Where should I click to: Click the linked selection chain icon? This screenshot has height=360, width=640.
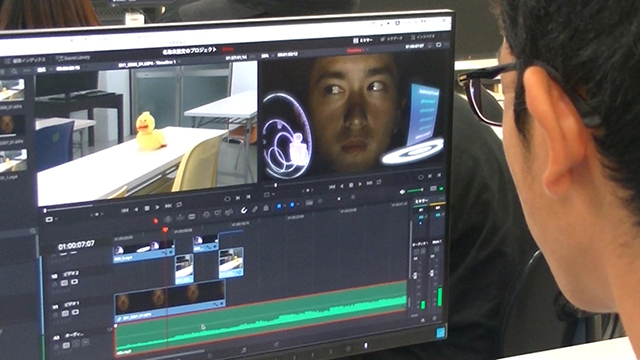[x=255, y=209]
